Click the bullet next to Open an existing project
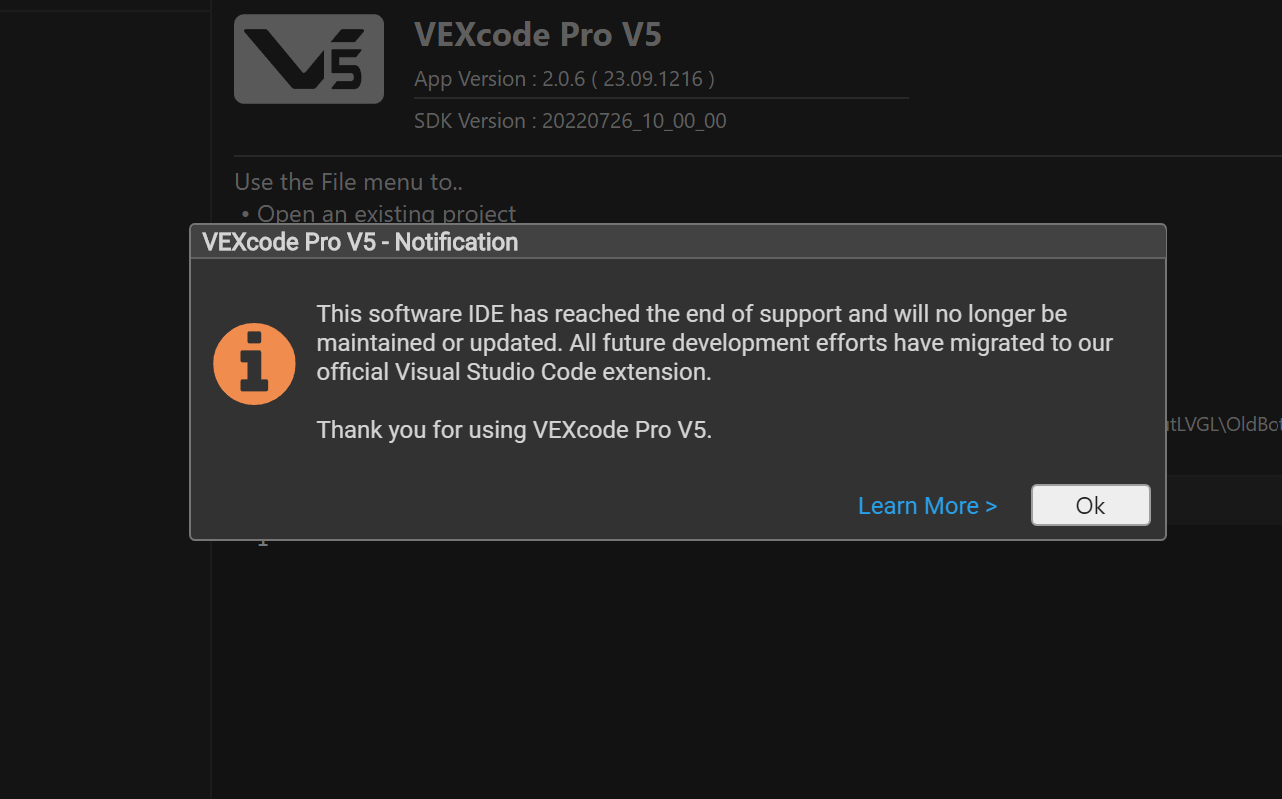This screenshot has height=799, width=1282. [x=246, y=213]
